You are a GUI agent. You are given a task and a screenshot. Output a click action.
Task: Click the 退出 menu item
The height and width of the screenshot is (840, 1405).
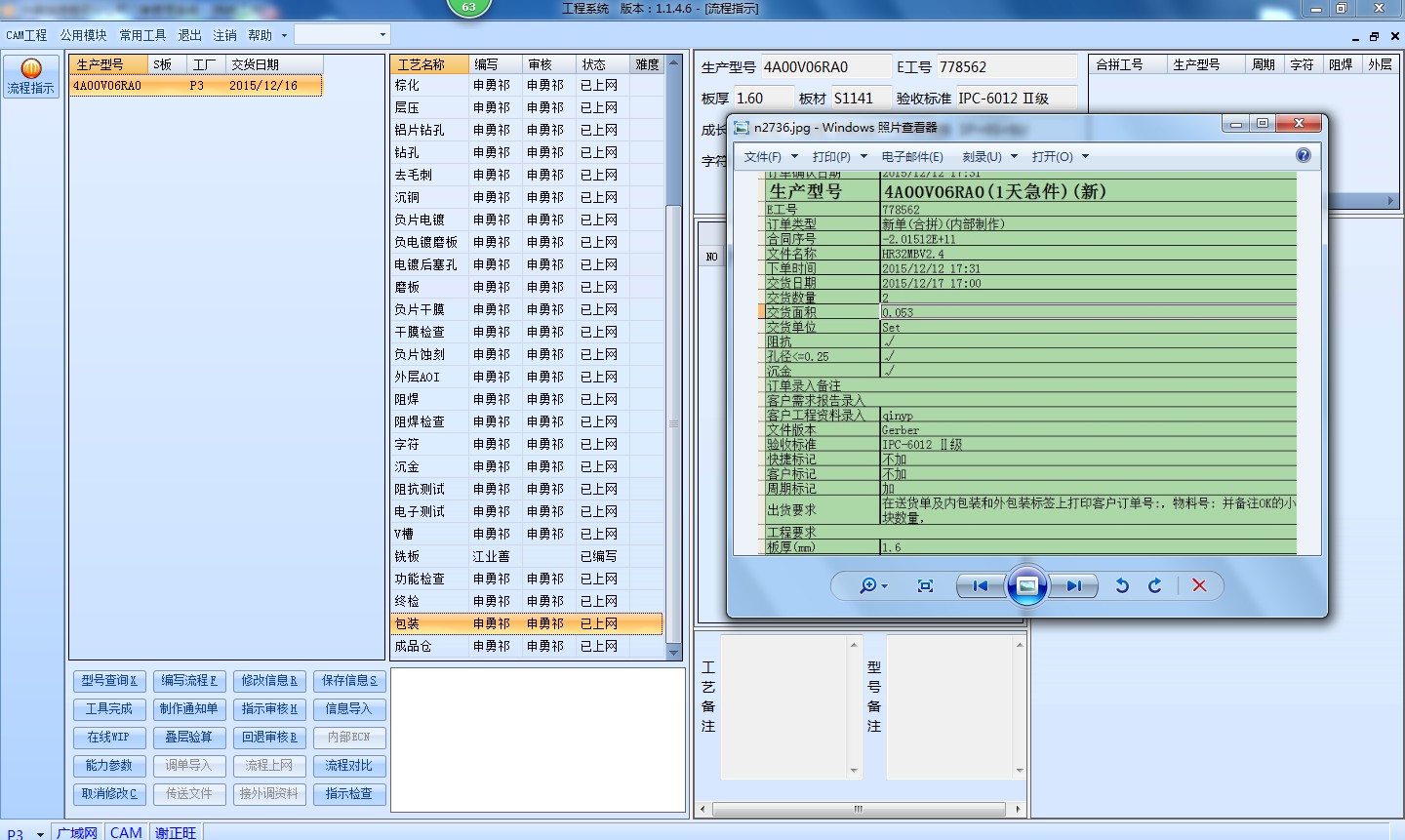click(189, 35)
